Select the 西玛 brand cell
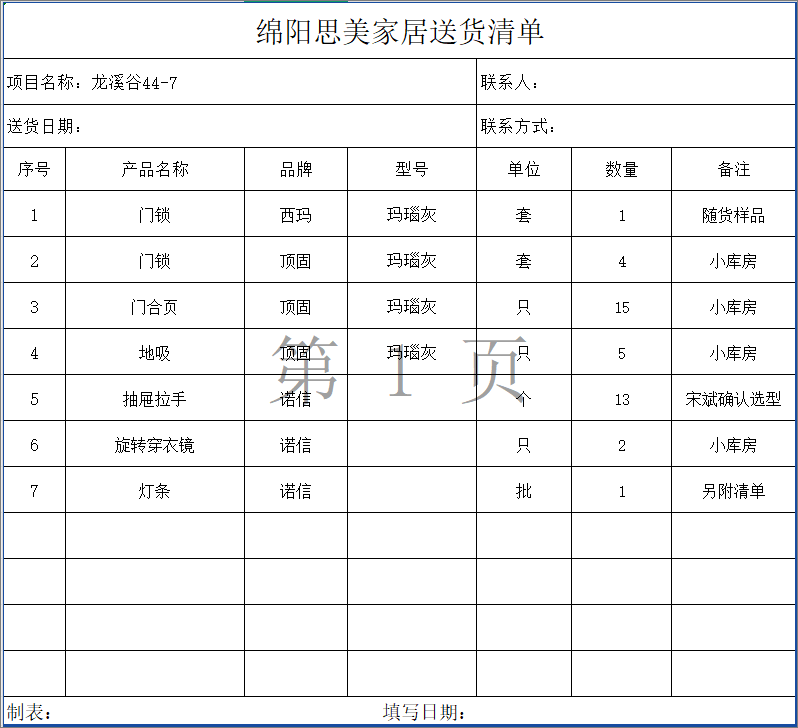Screen dimensions: 798x728 (x=296, y=214)
